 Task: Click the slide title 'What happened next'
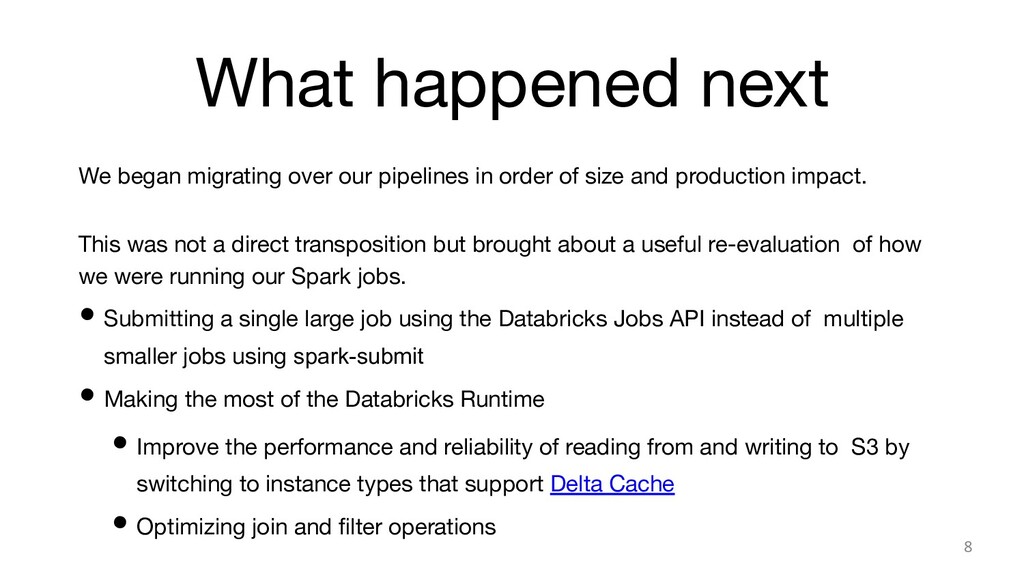pyautogui.click(x=512, y=84)
